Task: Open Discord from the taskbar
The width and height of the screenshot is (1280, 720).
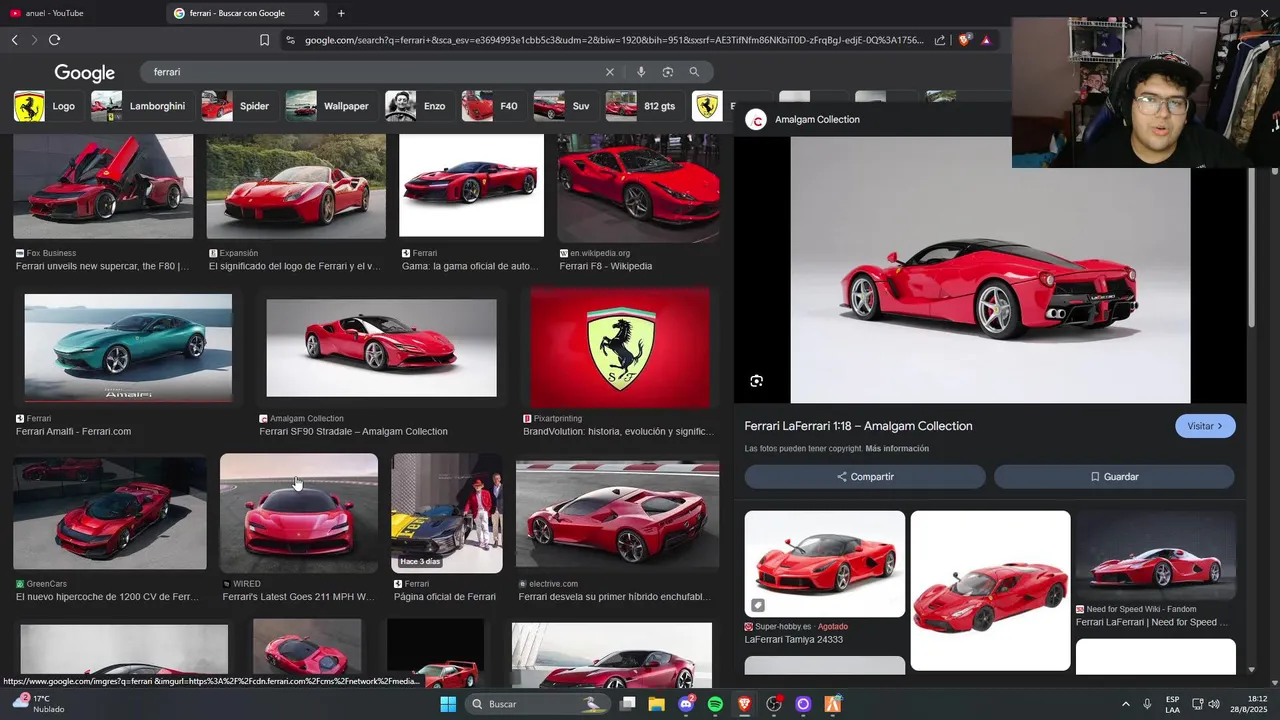Action: [x=686, y=704]
